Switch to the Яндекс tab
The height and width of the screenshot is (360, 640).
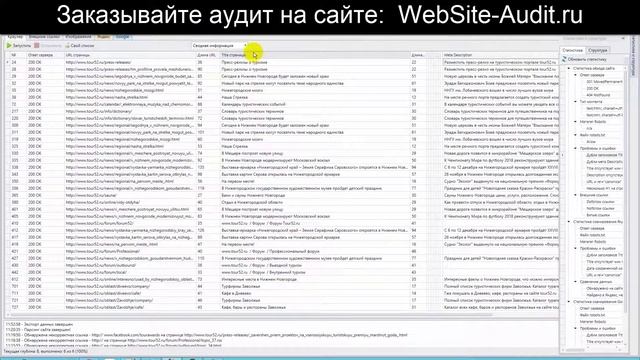click(104, 37)
